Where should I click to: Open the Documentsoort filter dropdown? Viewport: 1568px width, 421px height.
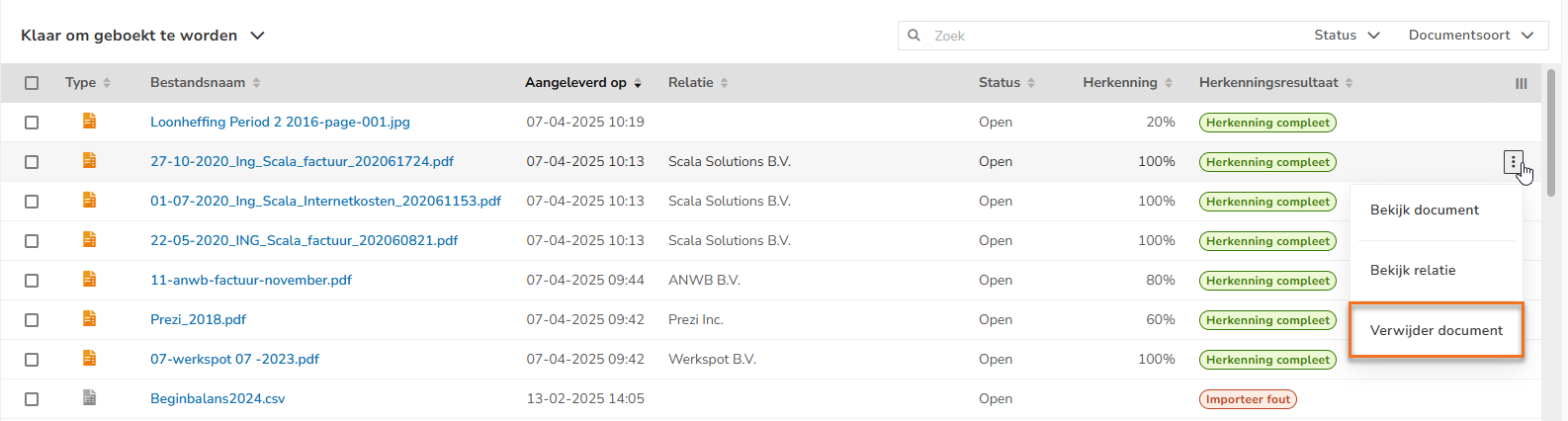1470,36
